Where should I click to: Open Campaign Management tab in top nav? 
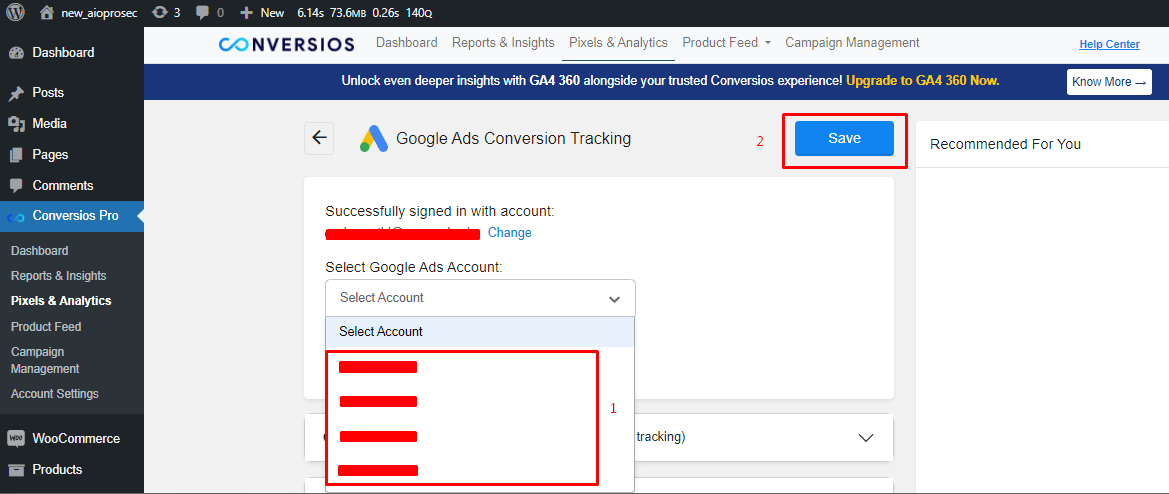852,42
